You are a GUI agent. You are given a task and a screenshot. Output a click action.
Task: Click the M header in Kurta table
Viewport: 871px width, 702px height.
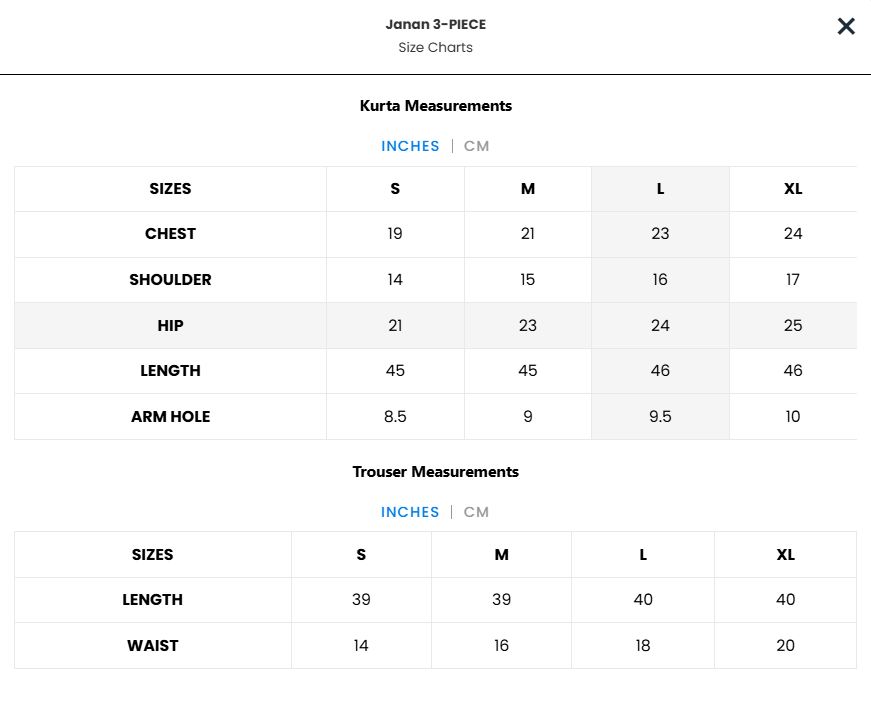pos(528,189)
